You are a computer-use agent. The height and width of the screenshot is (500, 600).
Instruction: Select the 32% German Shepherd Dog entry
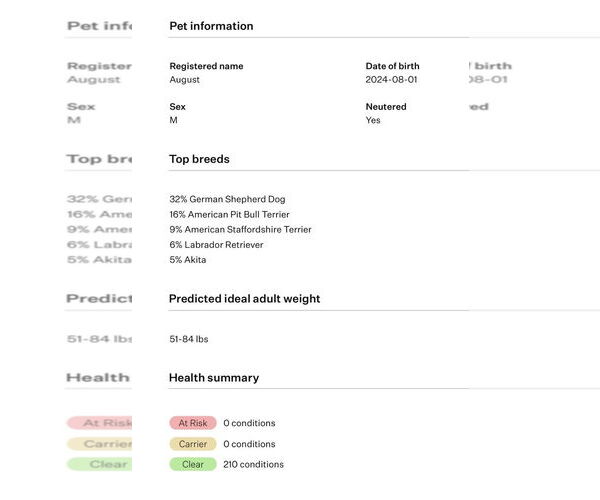tap(227, 200)
